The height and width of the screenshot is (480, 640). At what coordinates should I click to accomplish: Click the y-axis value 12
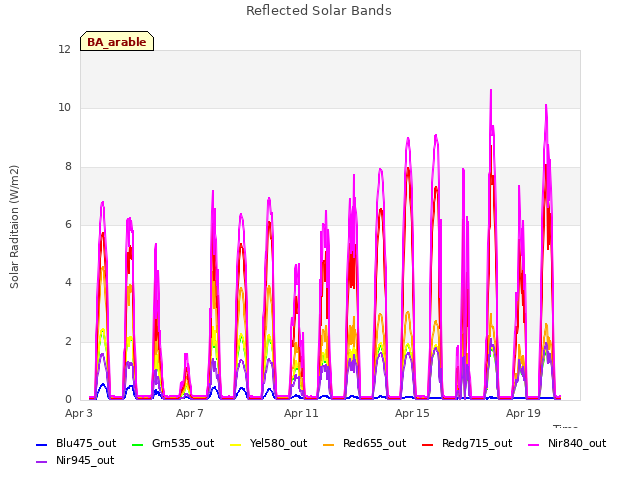pyautogui.click(x=64, y=49)
